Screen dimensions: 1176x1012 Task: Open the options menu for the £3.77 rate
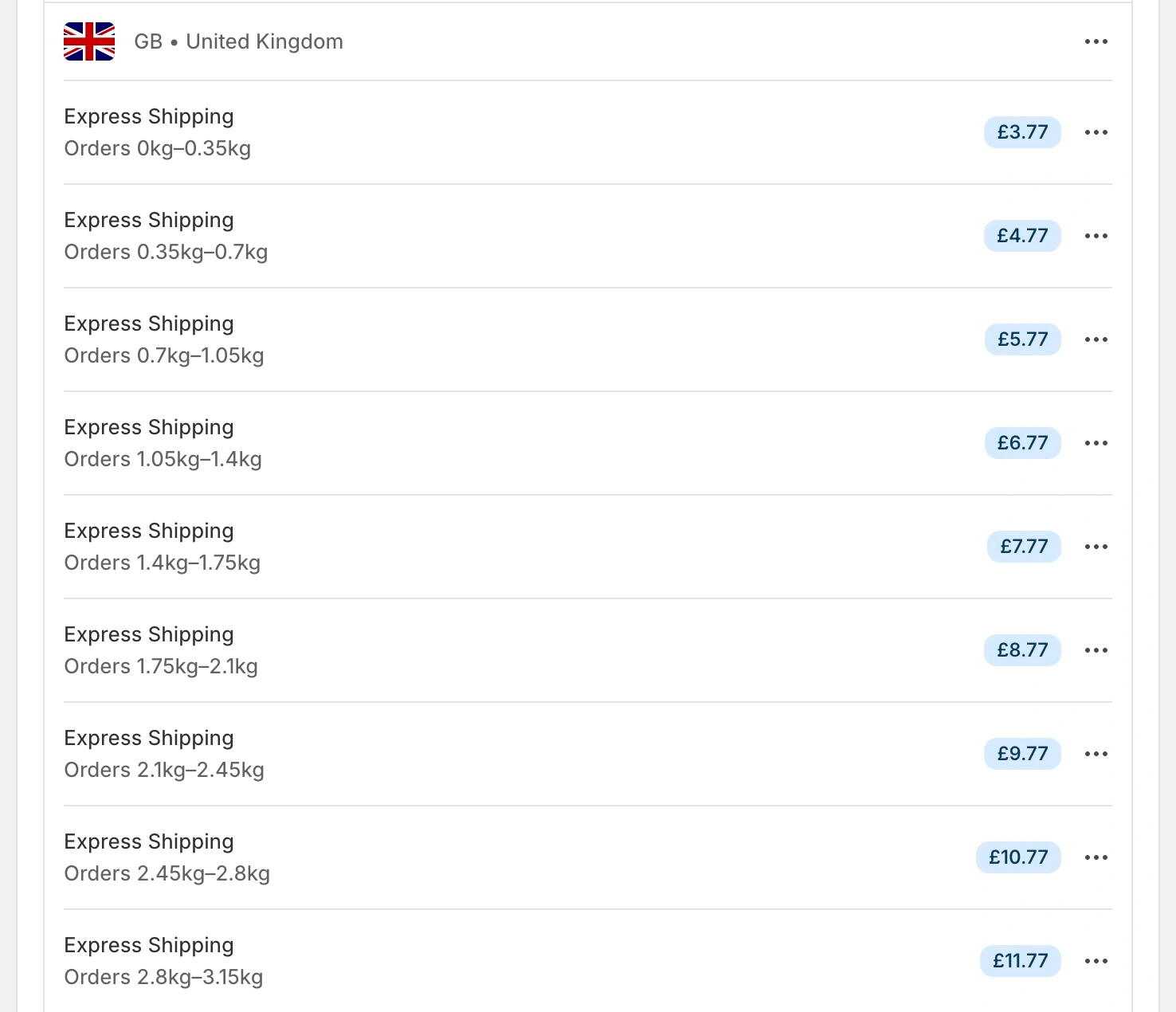click(x=1096, y=132)
